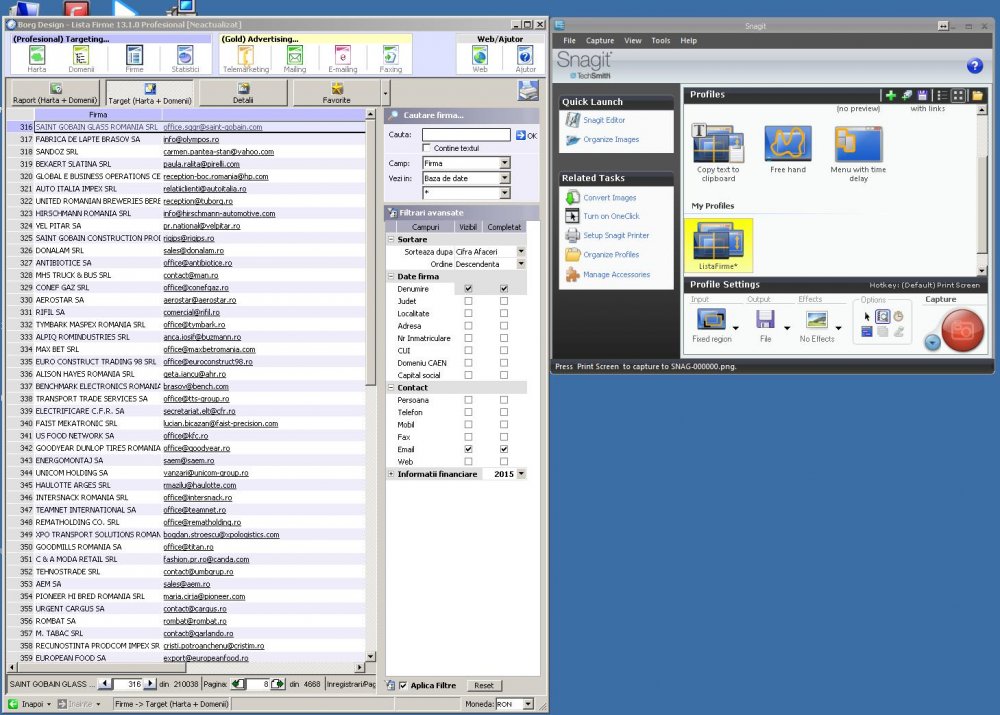1000x715 pixels.
Task: Click the No Effects icon
Action: [816, 319]
